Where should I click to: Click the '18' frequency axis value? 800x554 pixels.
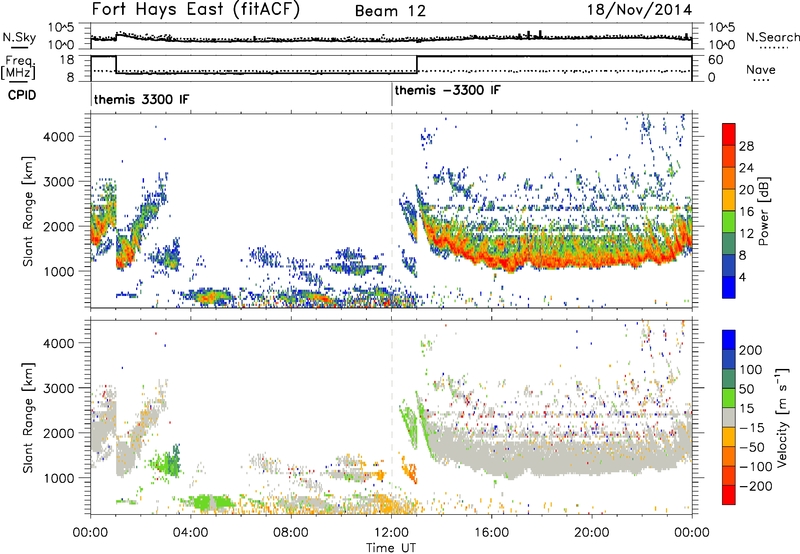[x=66, y=60]
